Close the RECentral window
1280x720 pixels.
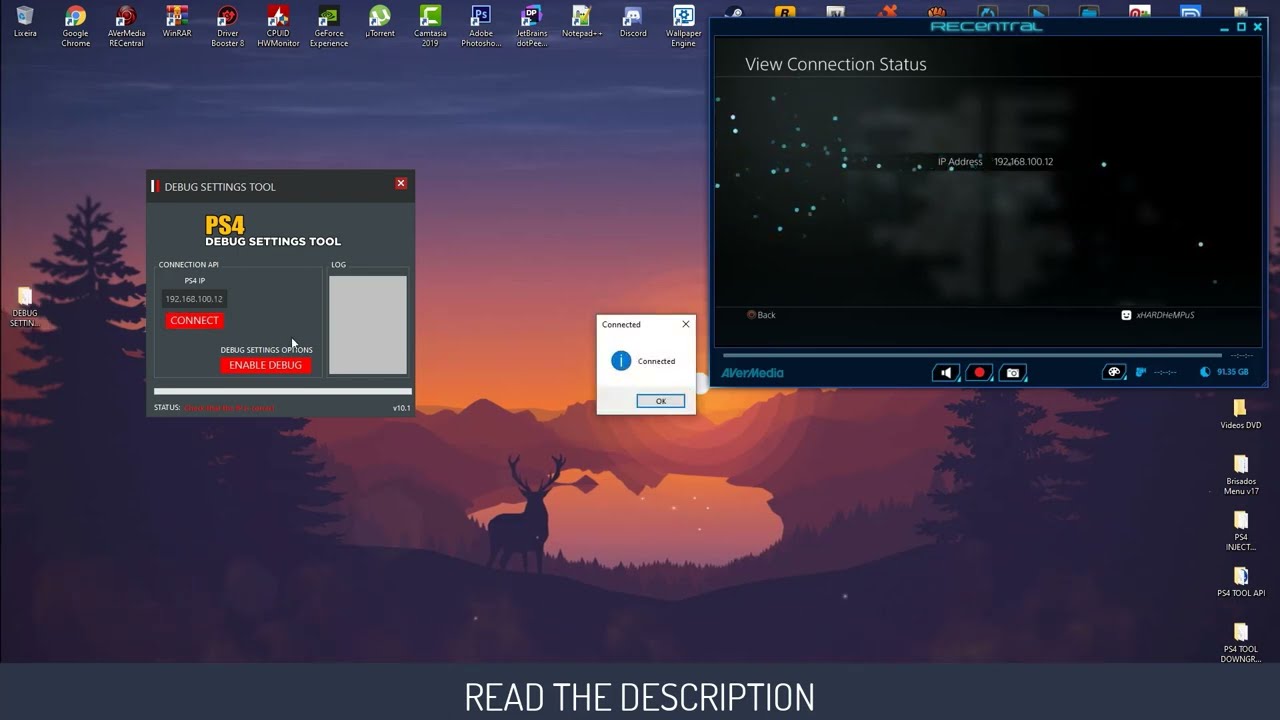(x=1258, y=27)
